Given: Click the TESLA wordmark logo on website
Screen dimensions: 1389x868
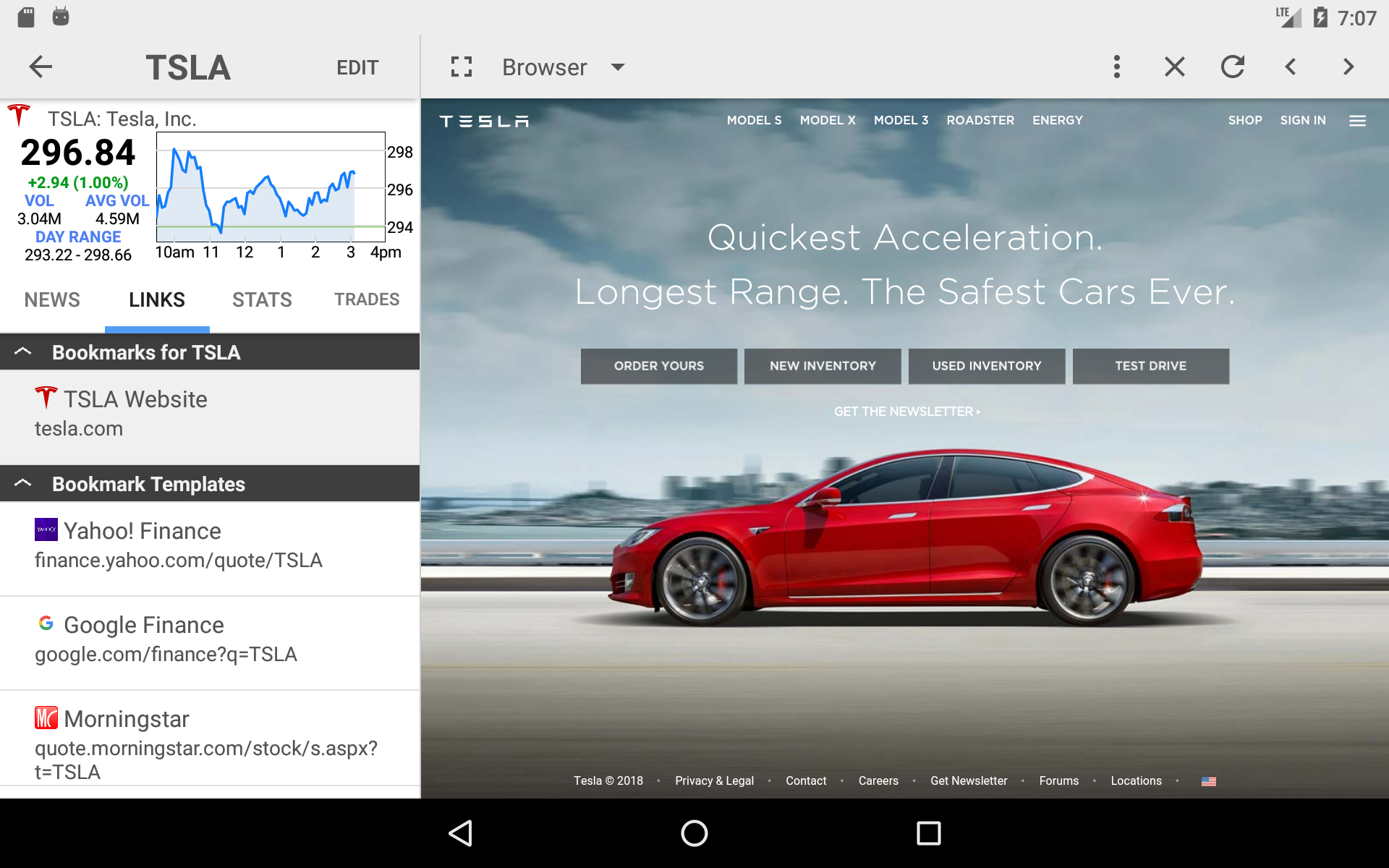Looking at the screenshot, I should [x=484, y=121].
